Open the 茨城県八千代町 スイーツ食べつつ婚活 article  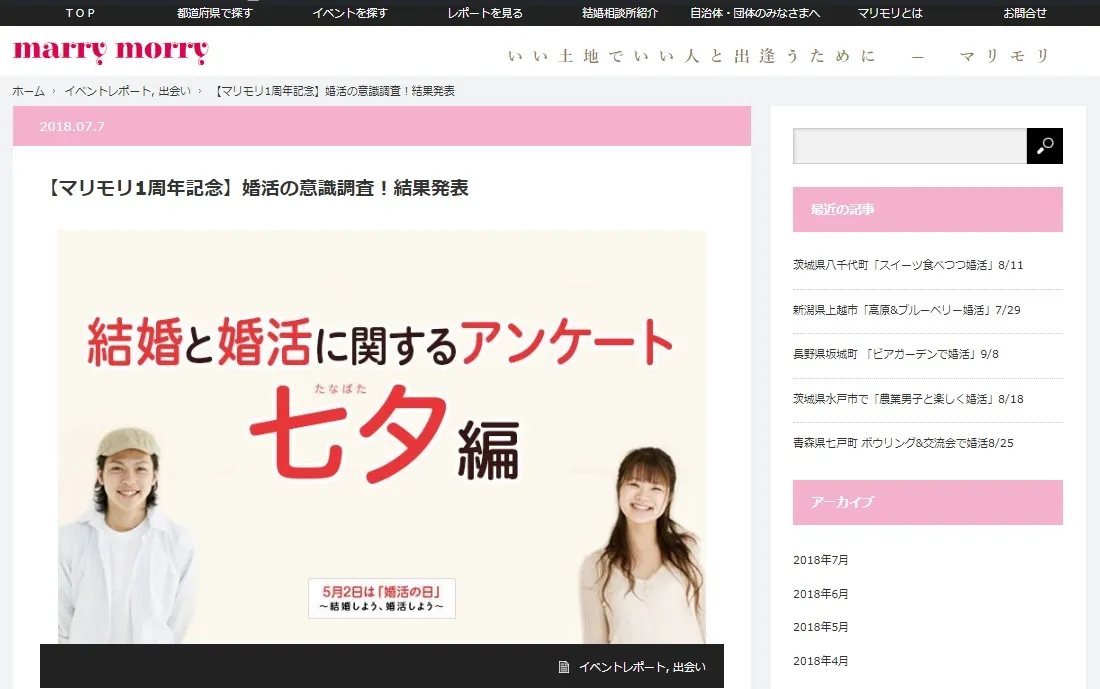click(908, 265)
